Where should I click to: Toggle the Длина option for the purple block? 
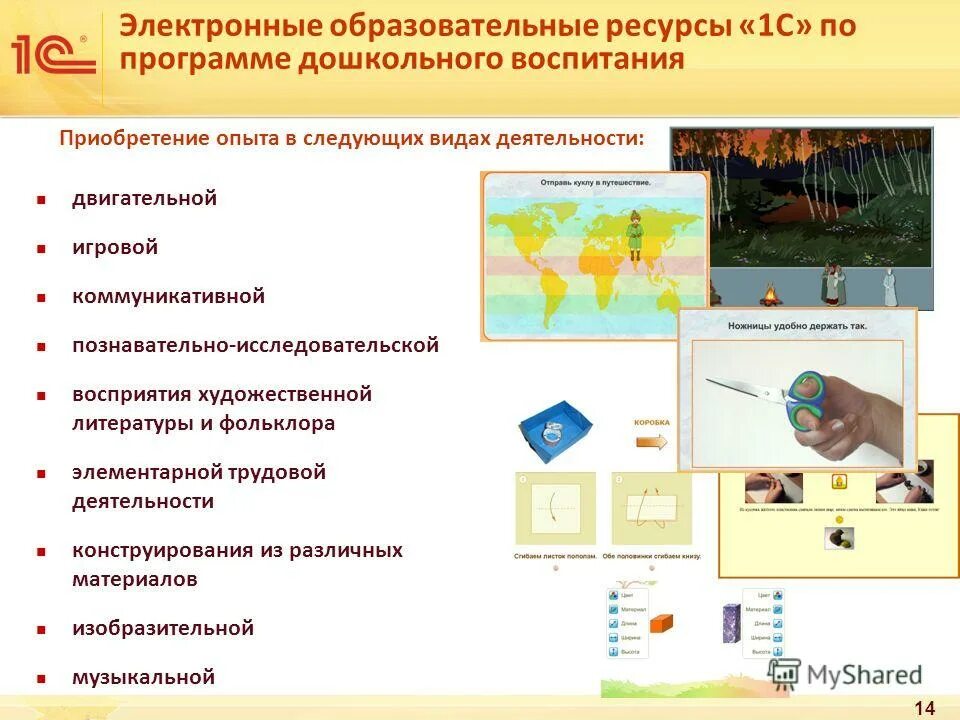pos(777,623)
